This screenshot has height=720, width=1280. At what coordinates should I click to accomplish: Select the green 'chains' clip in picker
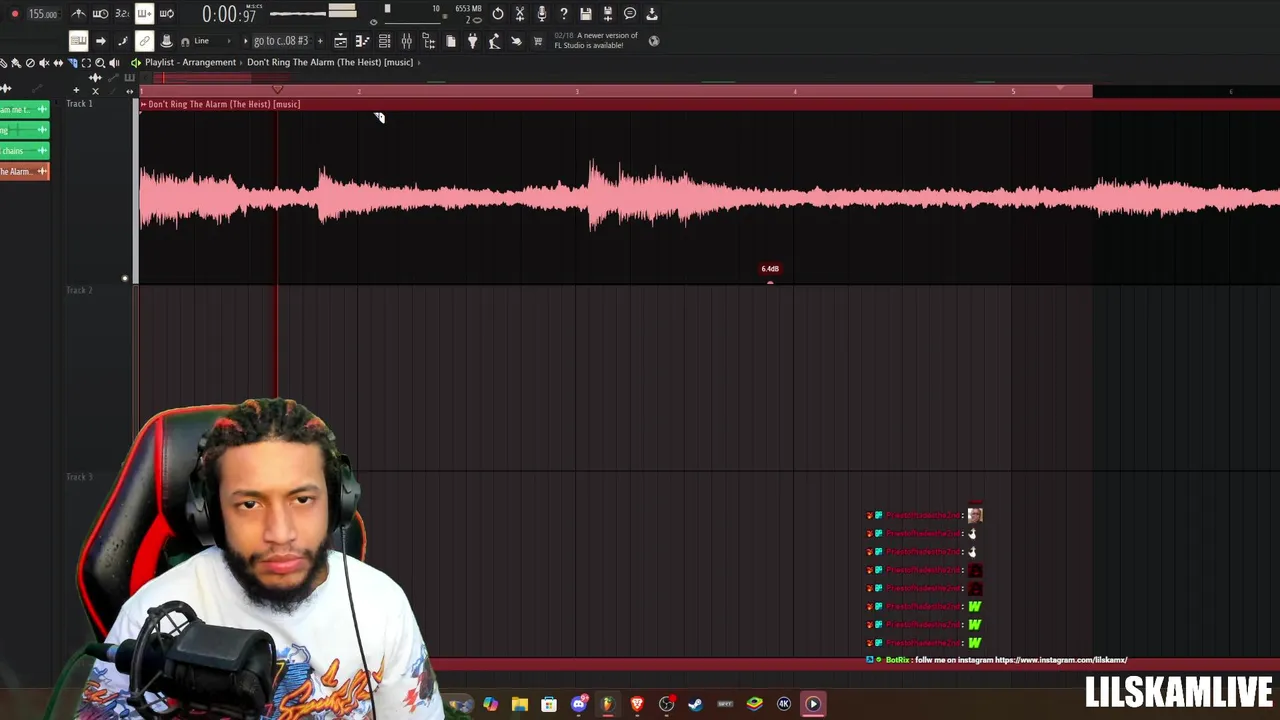(x=24, y=150)
